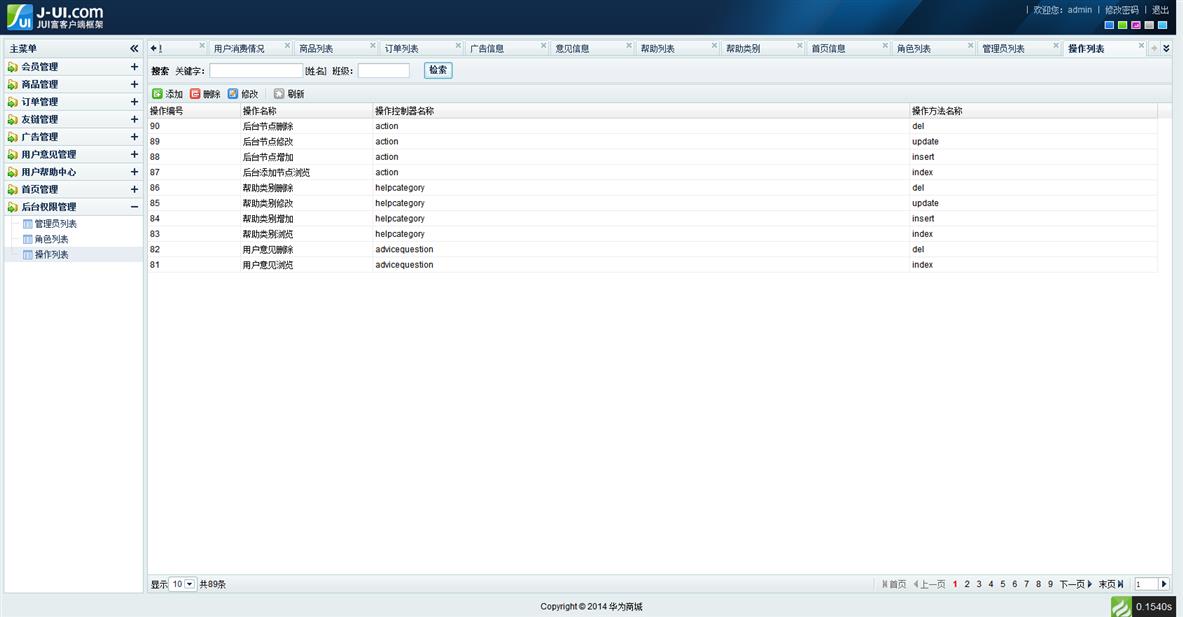
Task: Select the row named 帮助类别修改
Action: [x=653, y=203]
